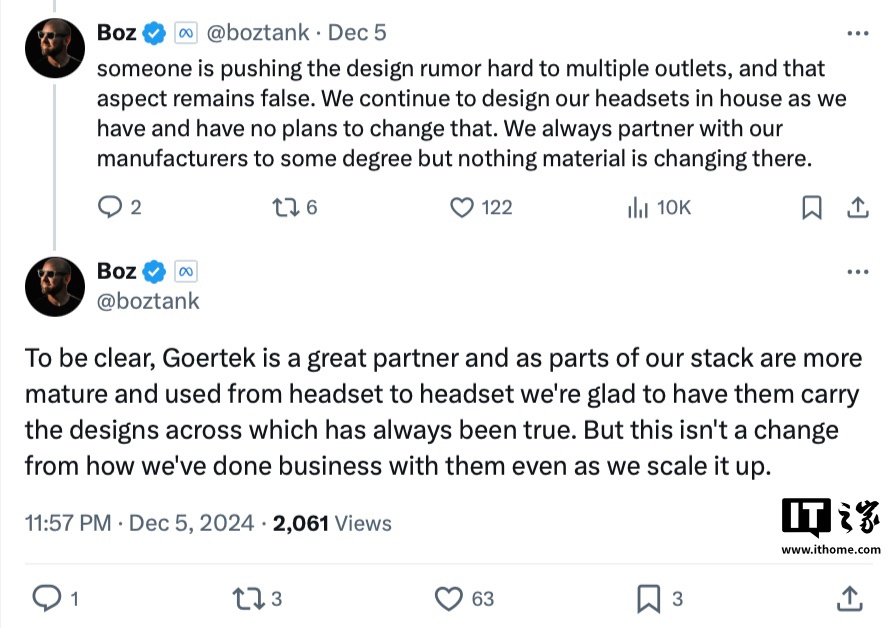Like the first tweet with 122 likes
Viewport: 896px width, 628px height.
tap(461, 207)
